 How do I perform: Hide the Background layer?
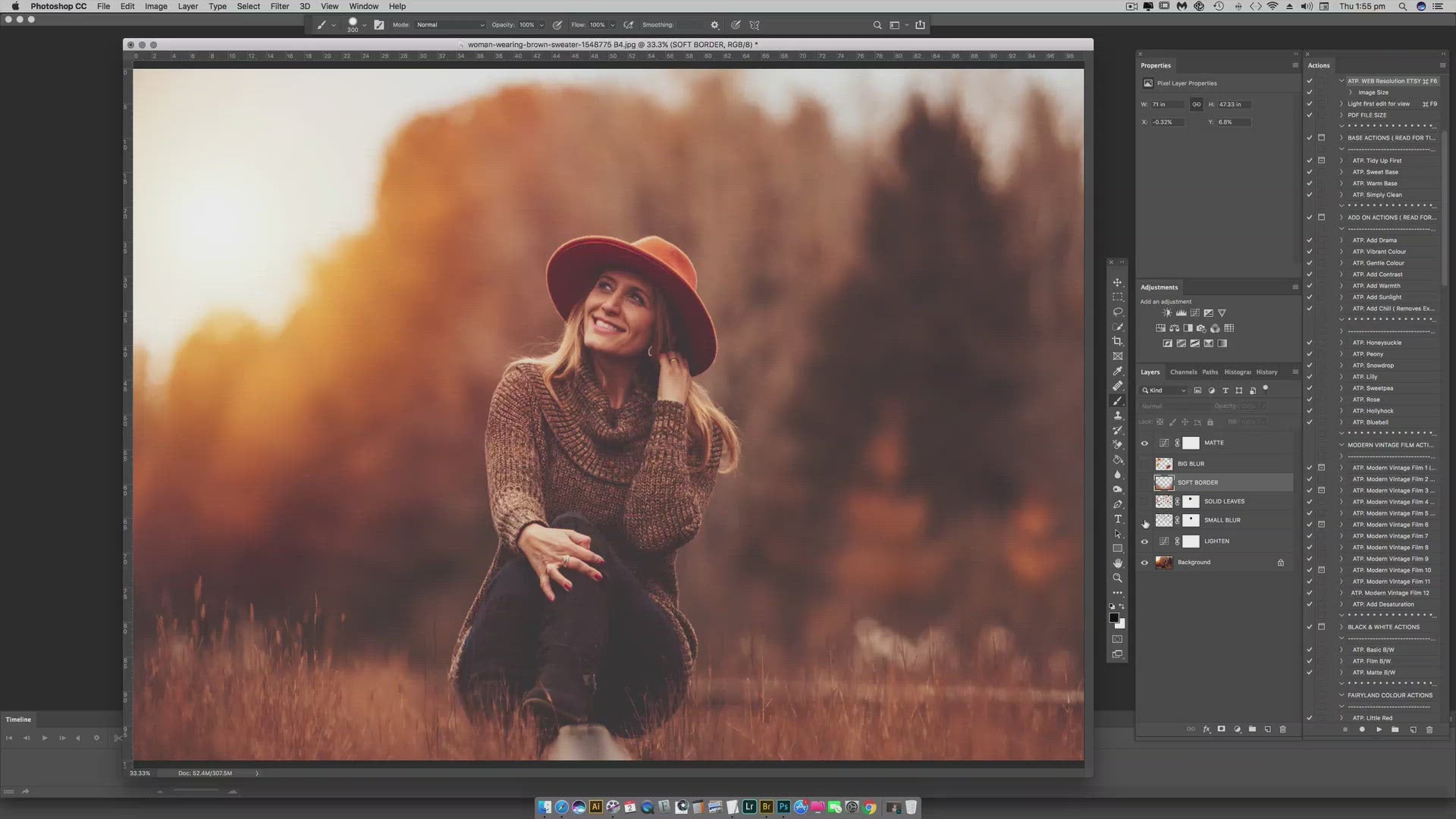(1144, 563)
